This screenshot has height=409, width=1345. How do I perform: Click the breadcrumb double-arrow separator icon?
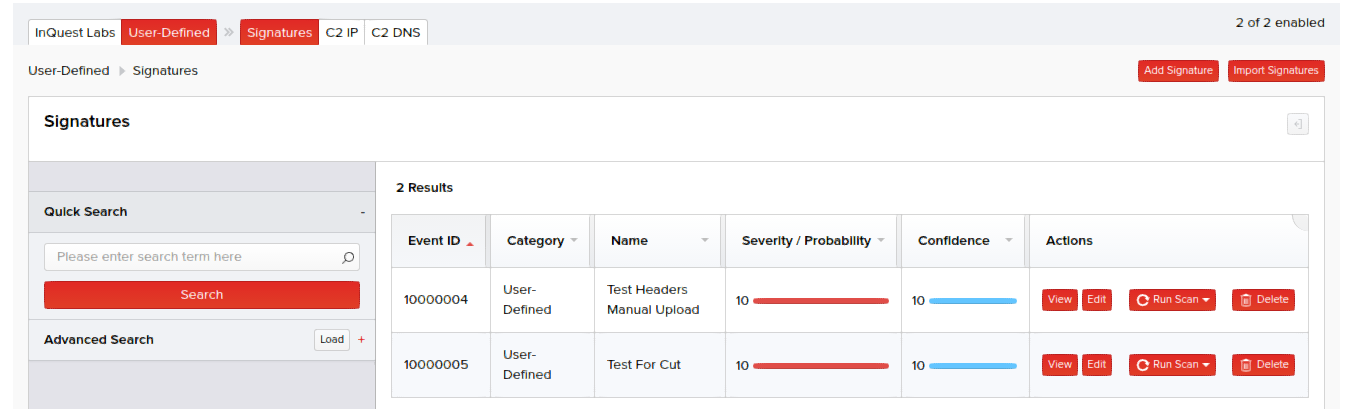[x=229, y=32]
